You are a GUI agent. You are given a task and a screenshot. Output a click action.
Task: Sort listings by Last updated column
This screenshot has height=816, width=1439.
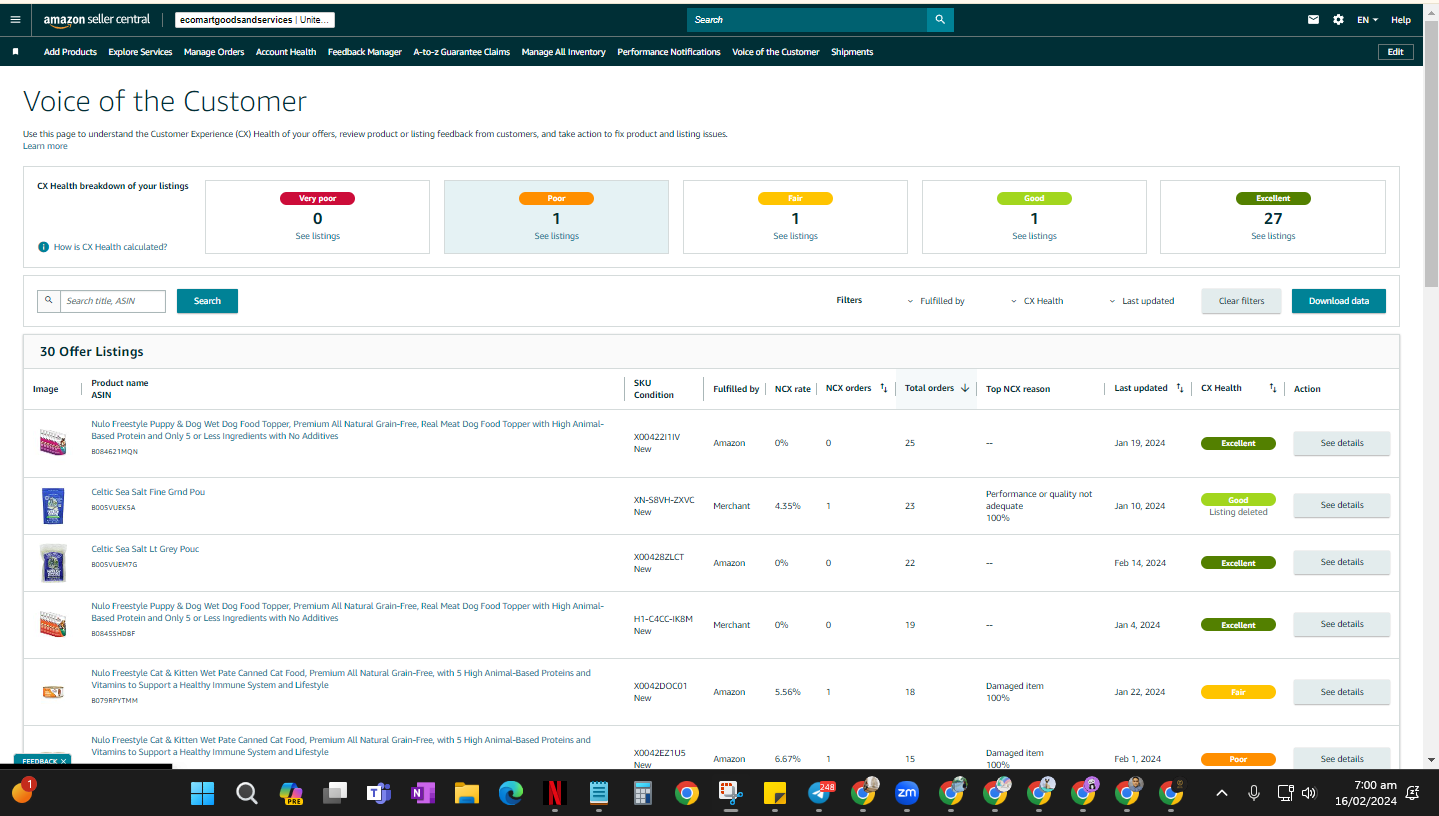tap(1179, 388)
